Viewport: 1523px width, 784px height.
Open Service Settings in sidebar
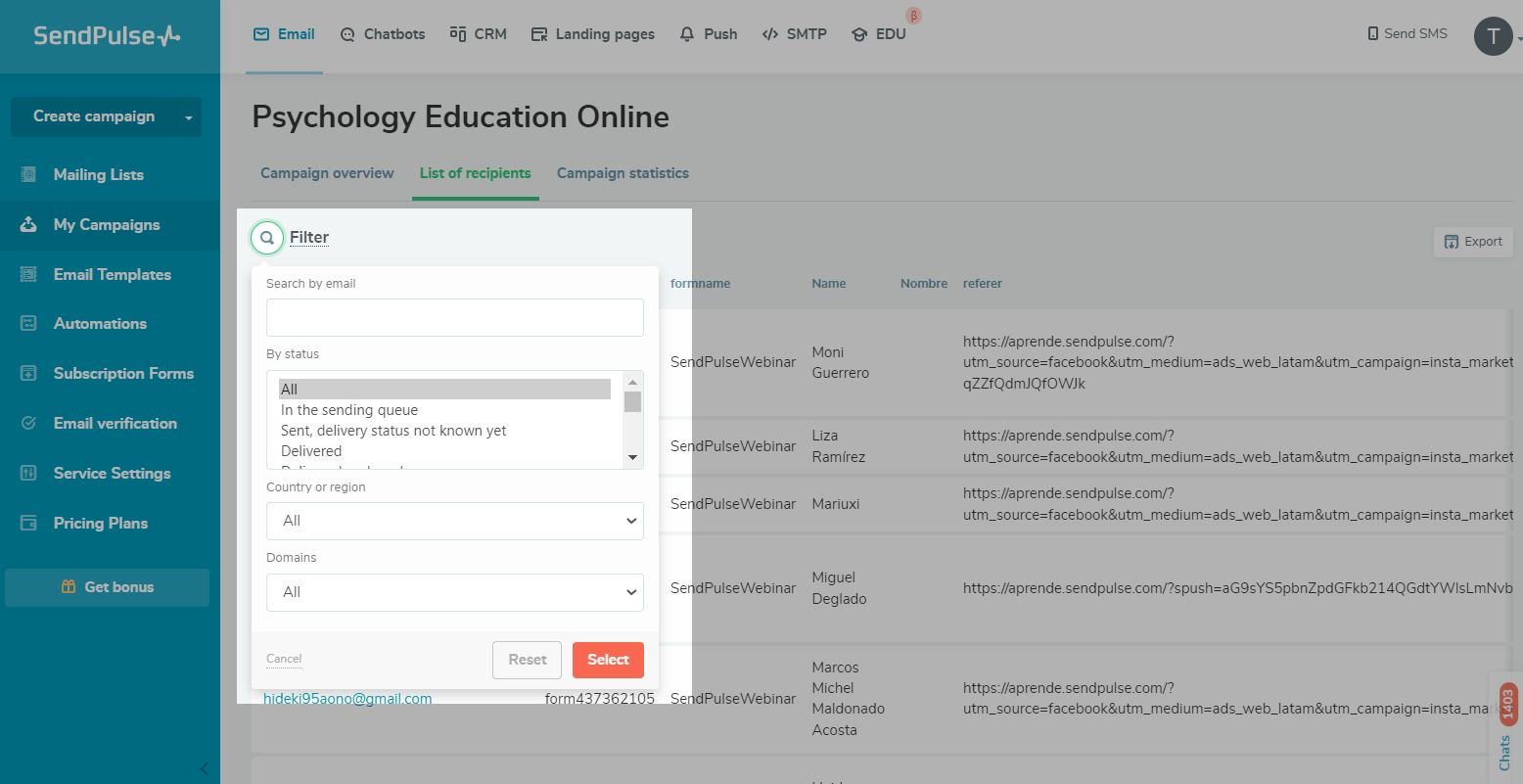pyautogui.click(x=112, y=473)
